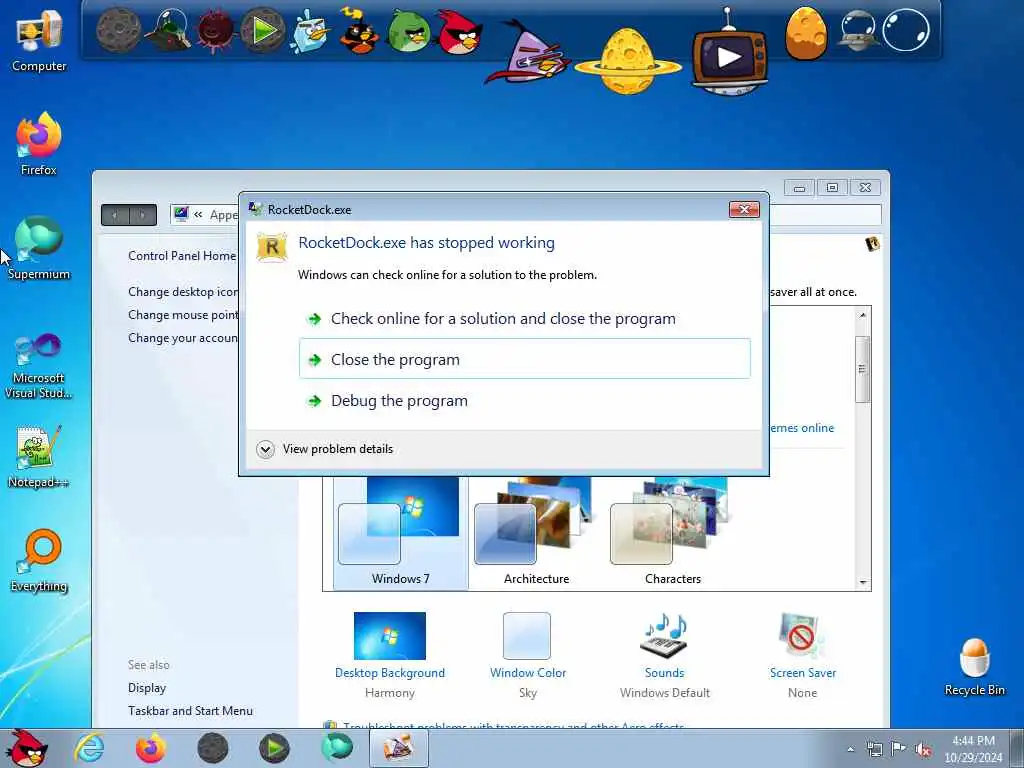Click the black bomb bird dock icon
This screenshot has width=1024, height=768.
(359, 30)
